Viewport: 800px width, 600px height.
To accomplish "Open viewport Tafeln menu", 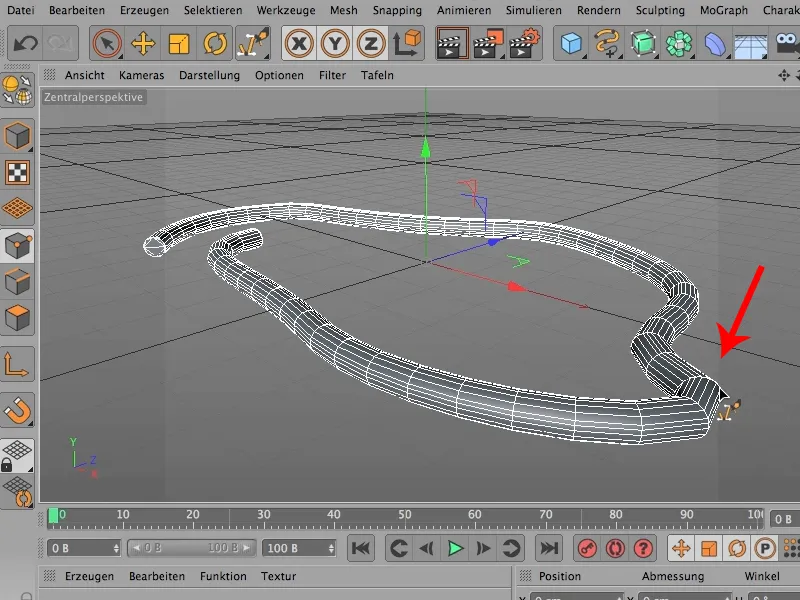I will (377, 76).
